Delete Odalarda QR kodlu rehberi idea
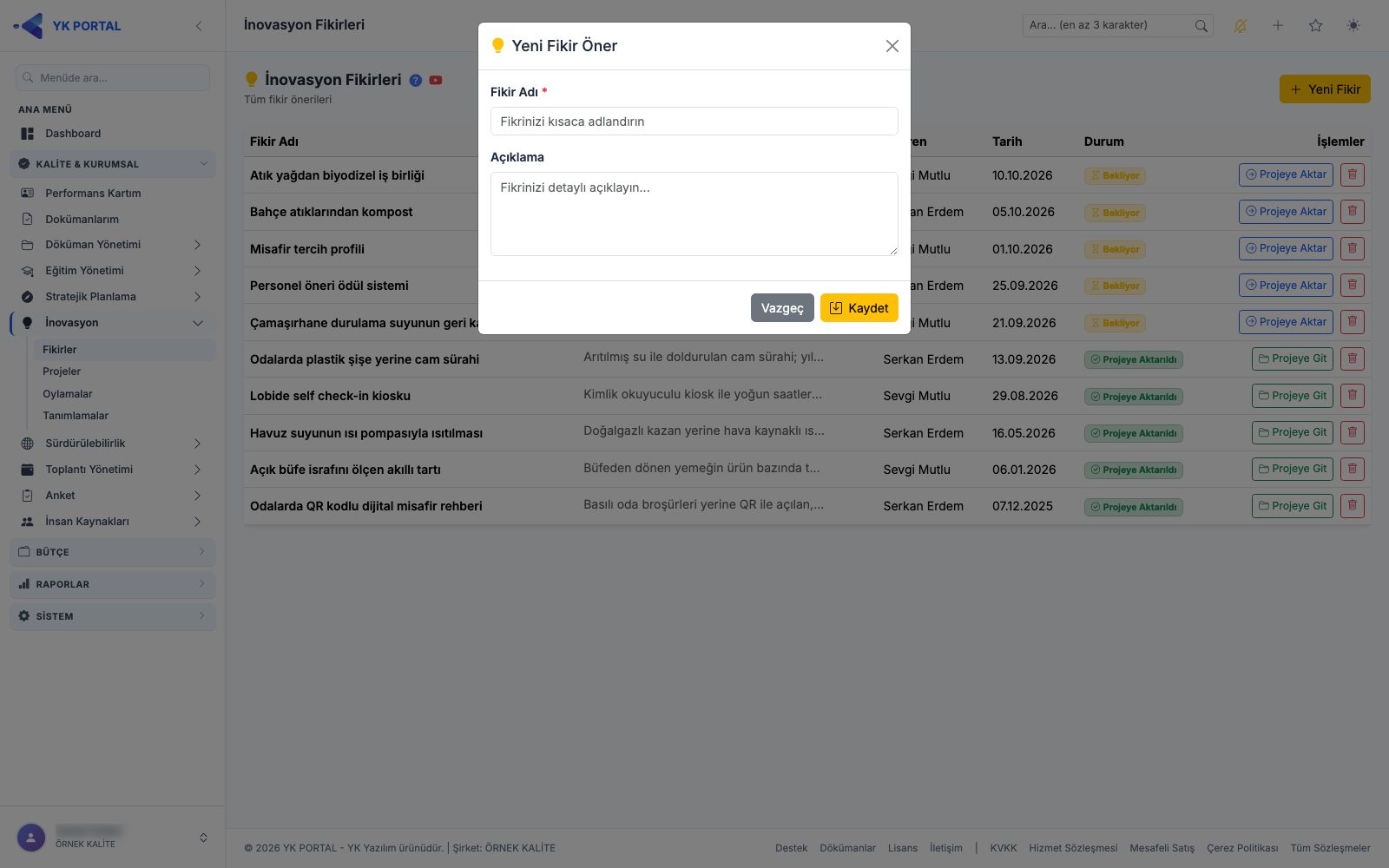1389x868 pixels. click(x=1352, y=506)
